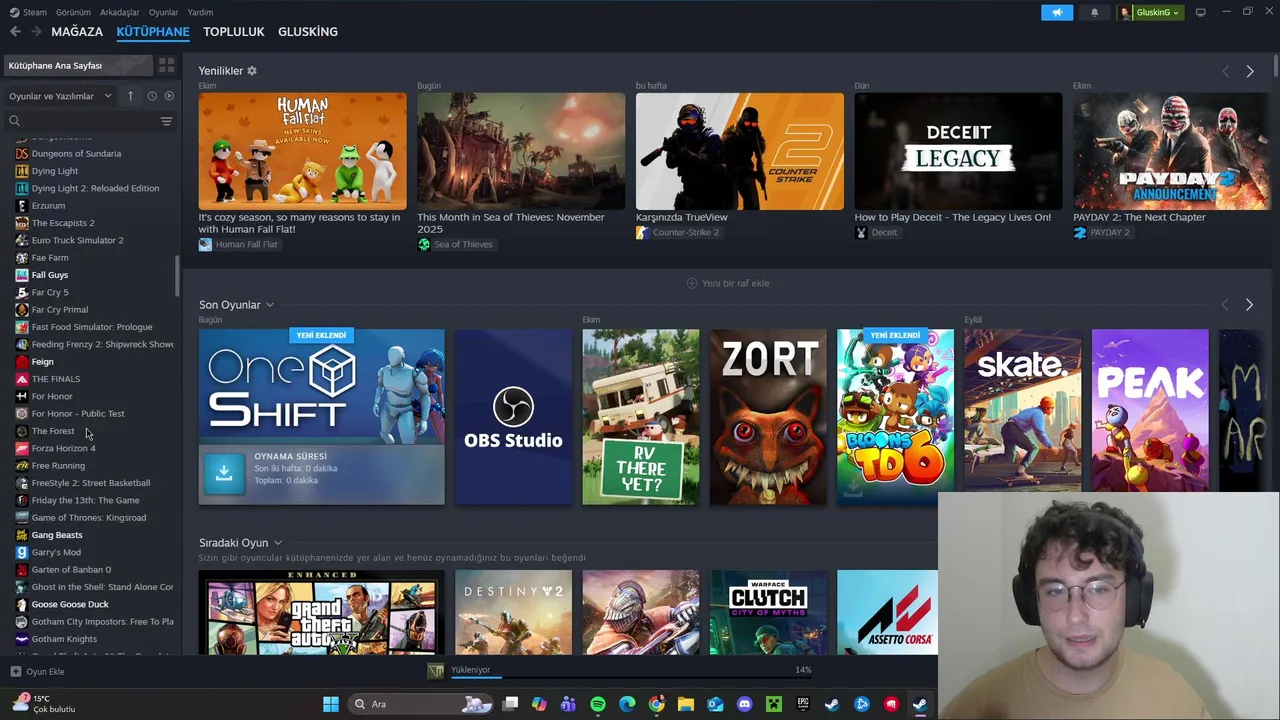Switch to Big Picture mode monitor icon
1280x720 pixels.
(1200, 12)
